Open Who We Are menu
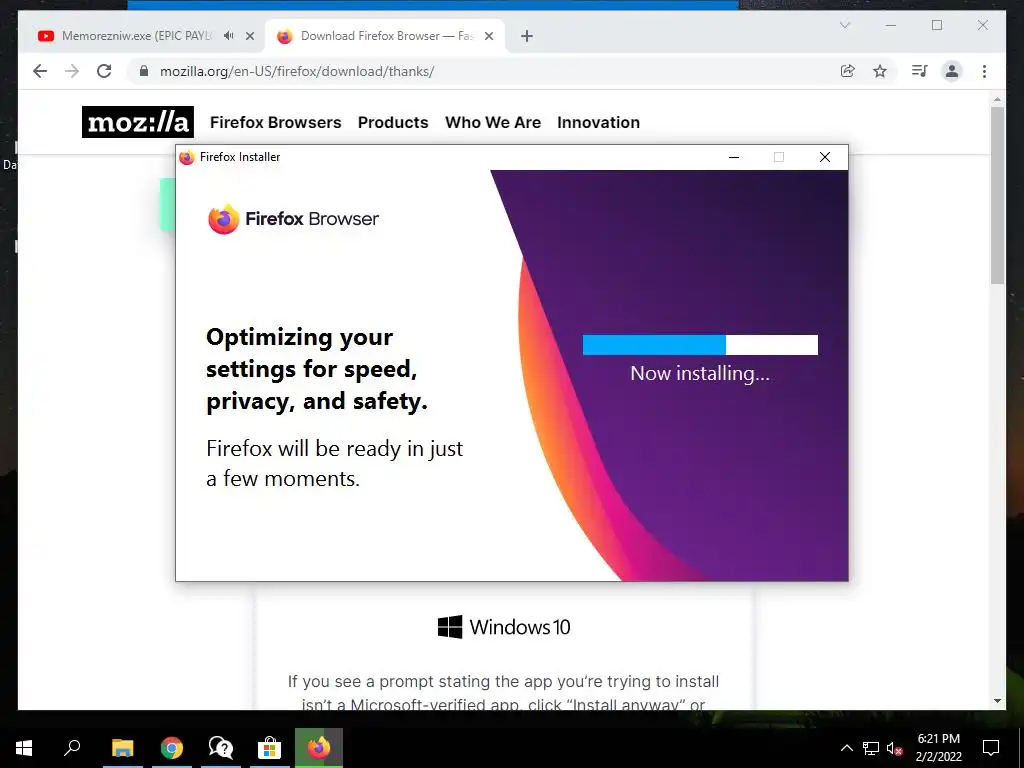Viewport: 1024px width, 768px height. point(493,122)
